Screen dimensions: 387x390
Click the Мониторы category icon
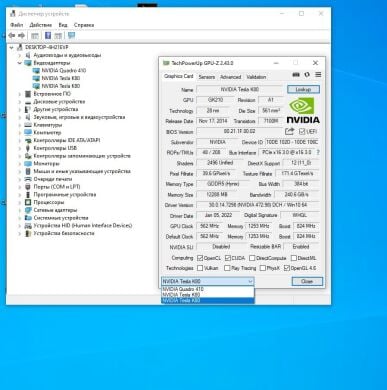(28, 164)
